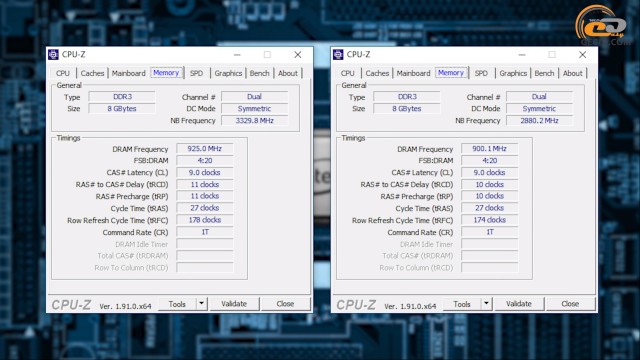640x360 pixels.
Task: Click Close button in right CPU-Z window
Action: [x=570, y=304]
